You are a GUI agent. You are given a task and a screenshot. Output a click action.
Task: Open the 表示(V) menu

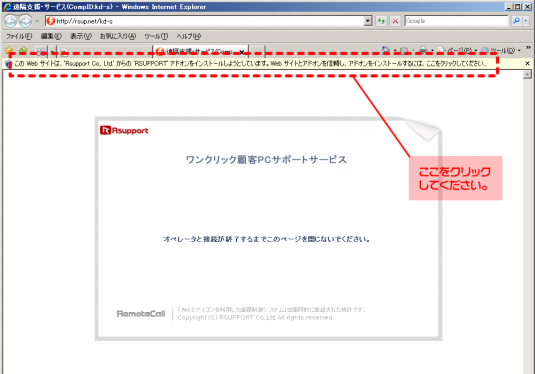(81, 36)
